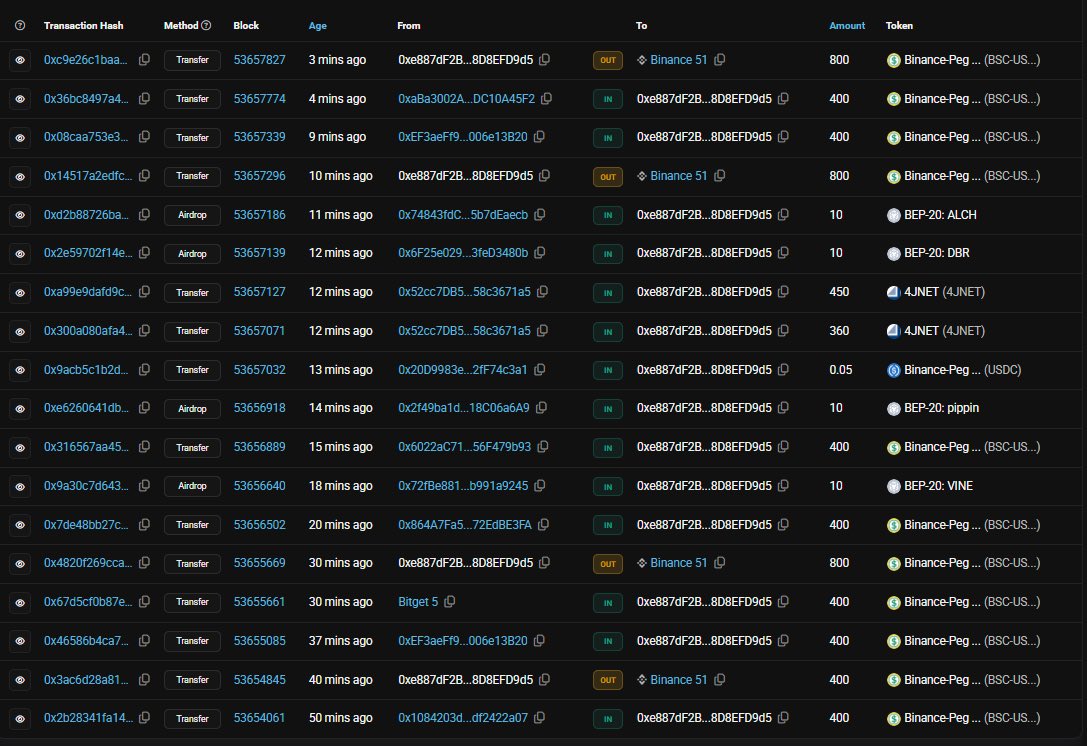Click Airdrop method badge in ALCH row
Screen dimensions: 1087x746
192,215
